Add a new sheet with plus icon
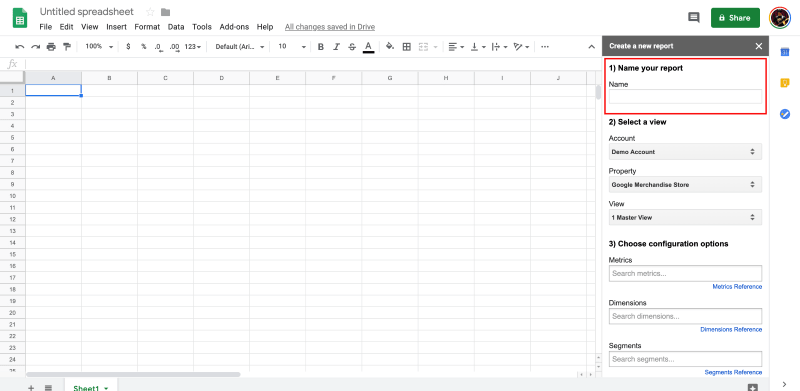Image resolution: width=800 pixels, height=391 pixels. pyautogui.click(x=31, y=387)
